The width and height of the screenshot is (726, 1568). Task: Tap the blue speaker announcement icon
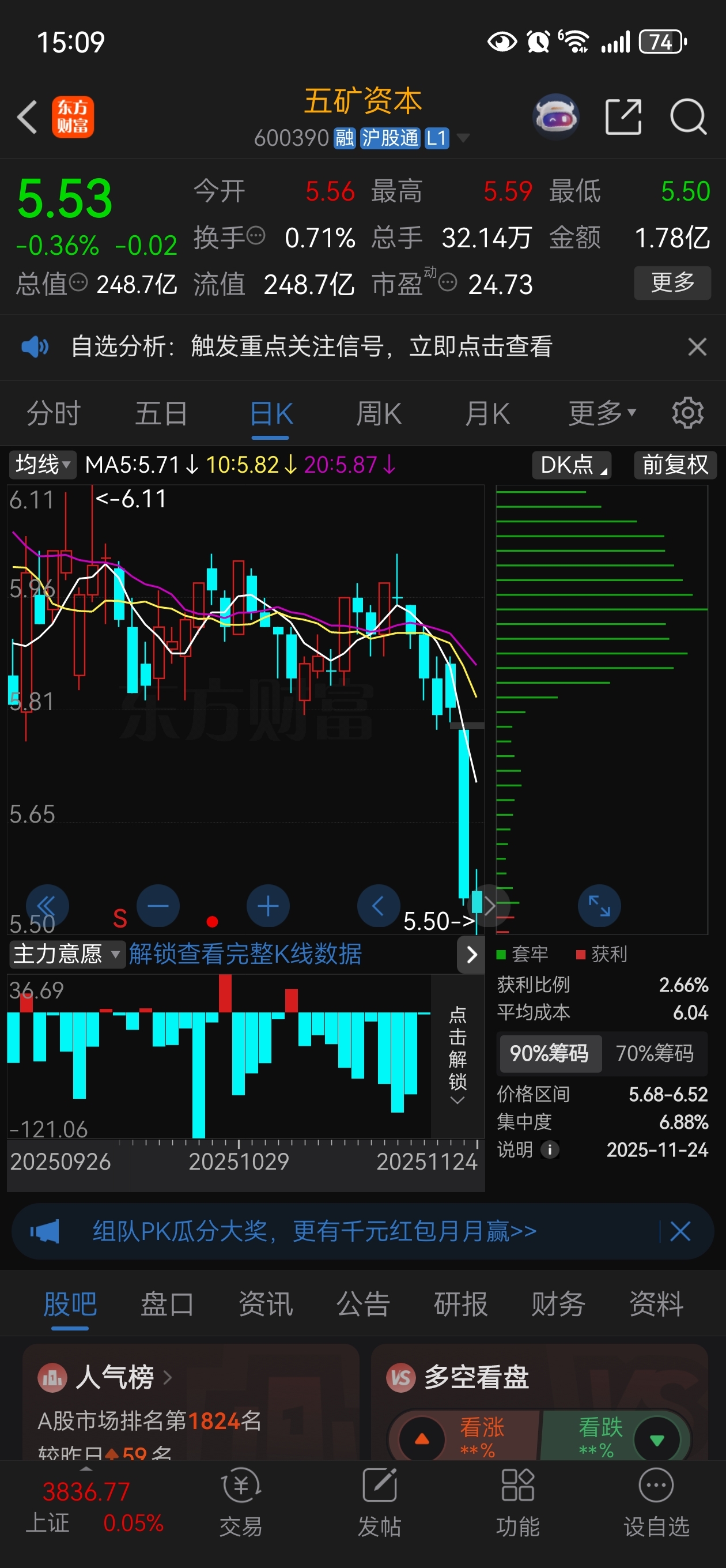[35, 346]
